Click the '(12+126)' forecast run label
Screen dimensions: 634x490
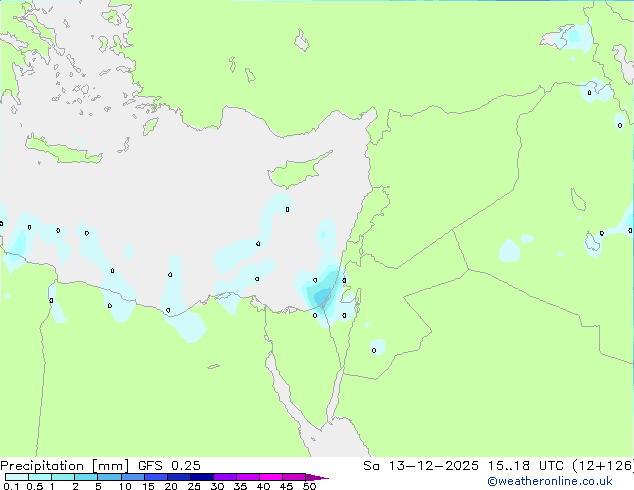603,466
